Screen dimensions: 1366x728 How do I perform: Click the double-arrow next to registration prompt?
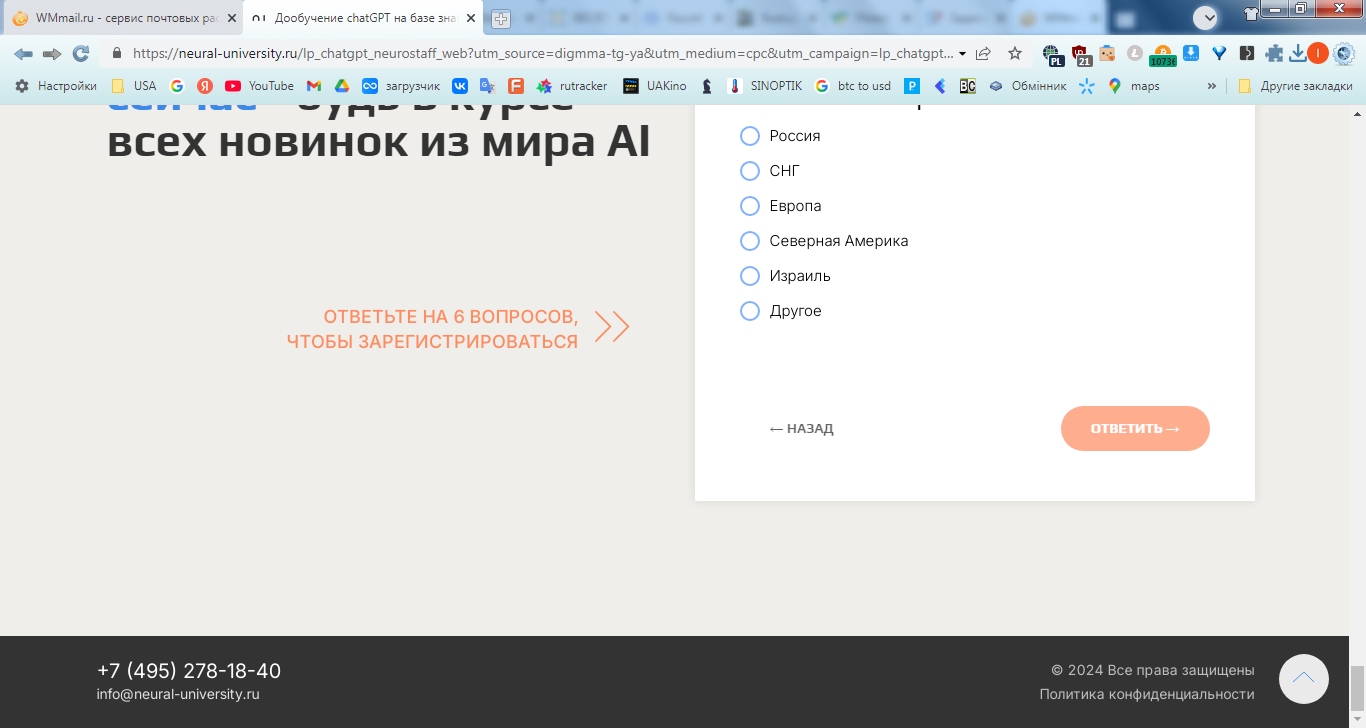point(612,327)
